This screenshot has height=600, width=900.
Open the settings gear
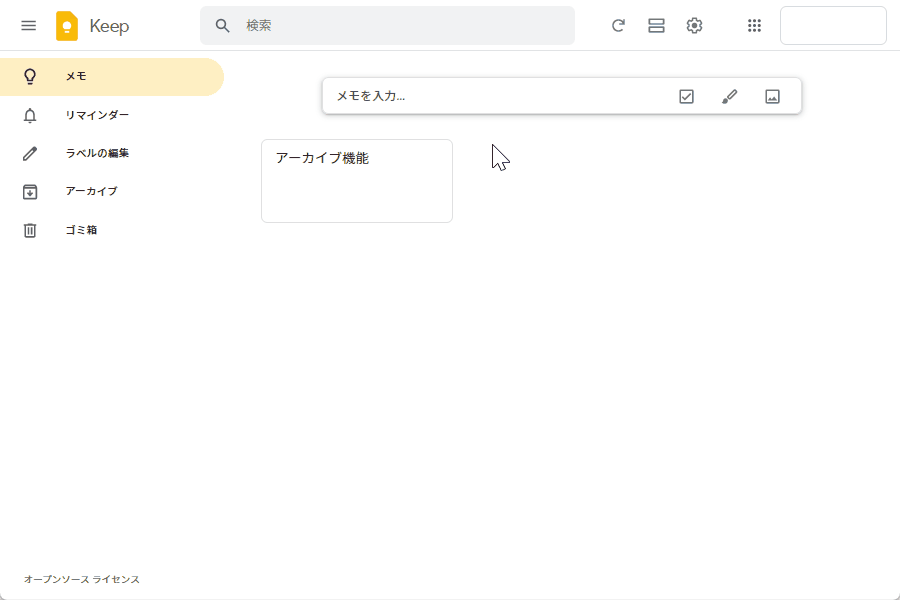(695, 26)
